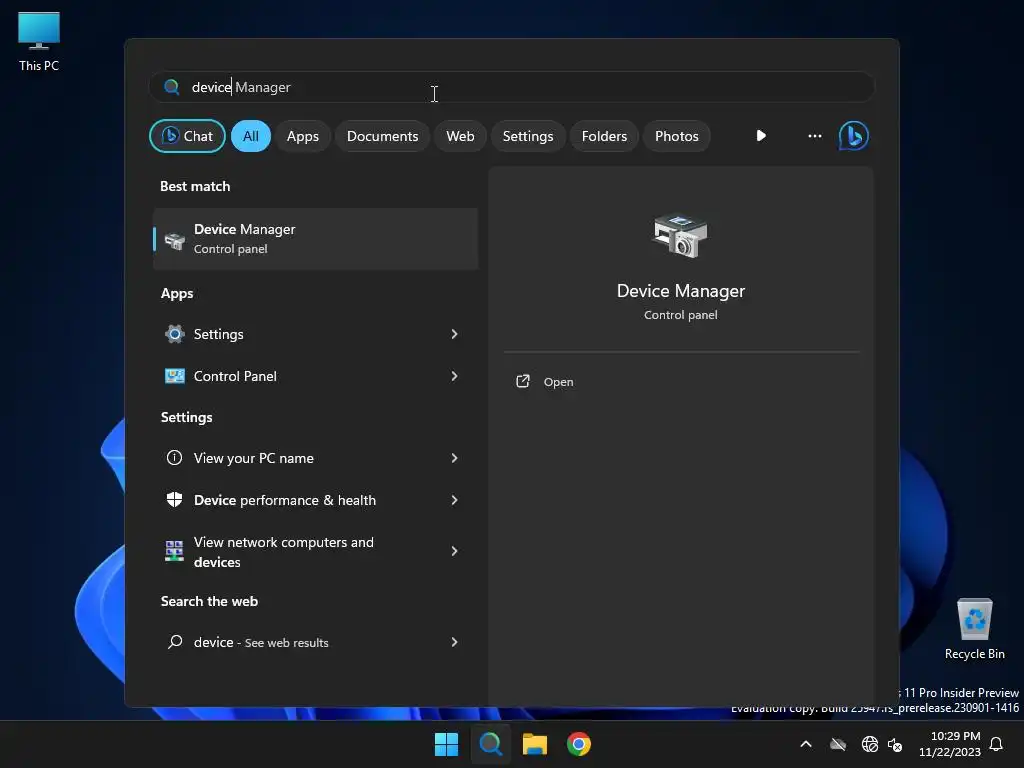The height and width of the screenshot is (768, 1024).
Task: Click Open in the preview pane
Action: click(558, 382)
